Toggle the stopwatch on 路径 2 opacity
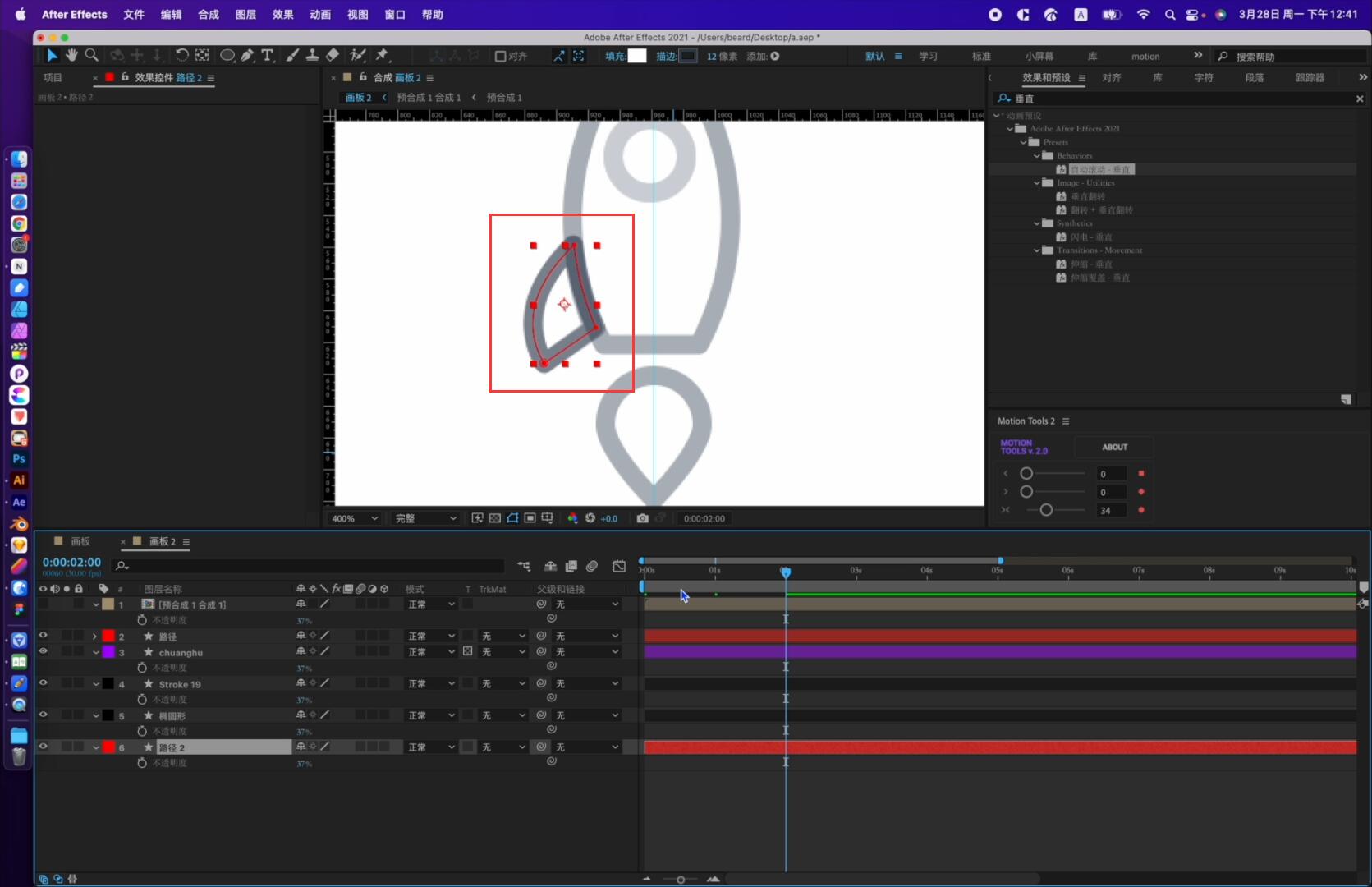The image size is (1372, 887). [140, 763]
